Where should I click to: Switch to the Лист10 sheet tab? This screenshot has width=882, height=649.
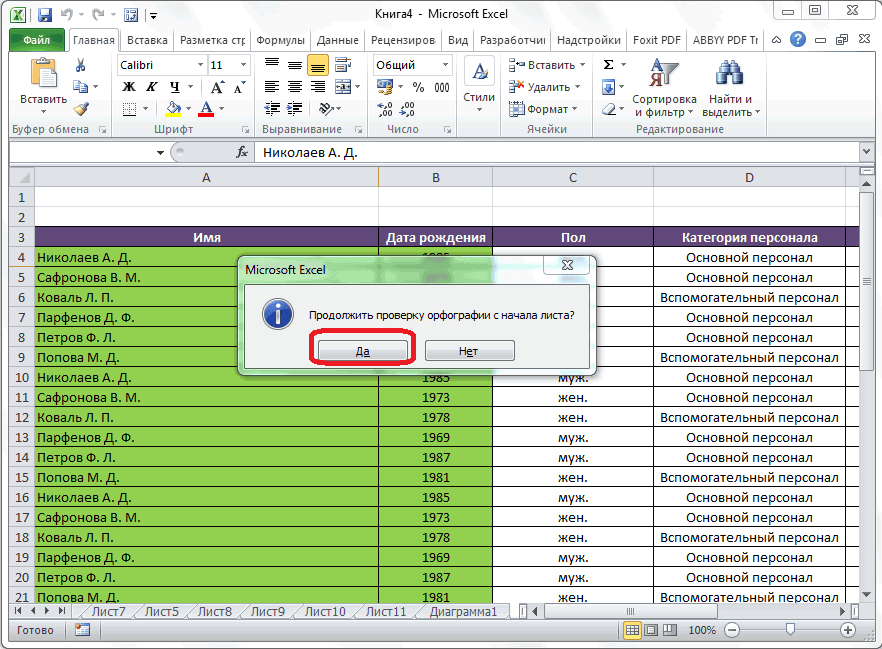pos(325,612)
